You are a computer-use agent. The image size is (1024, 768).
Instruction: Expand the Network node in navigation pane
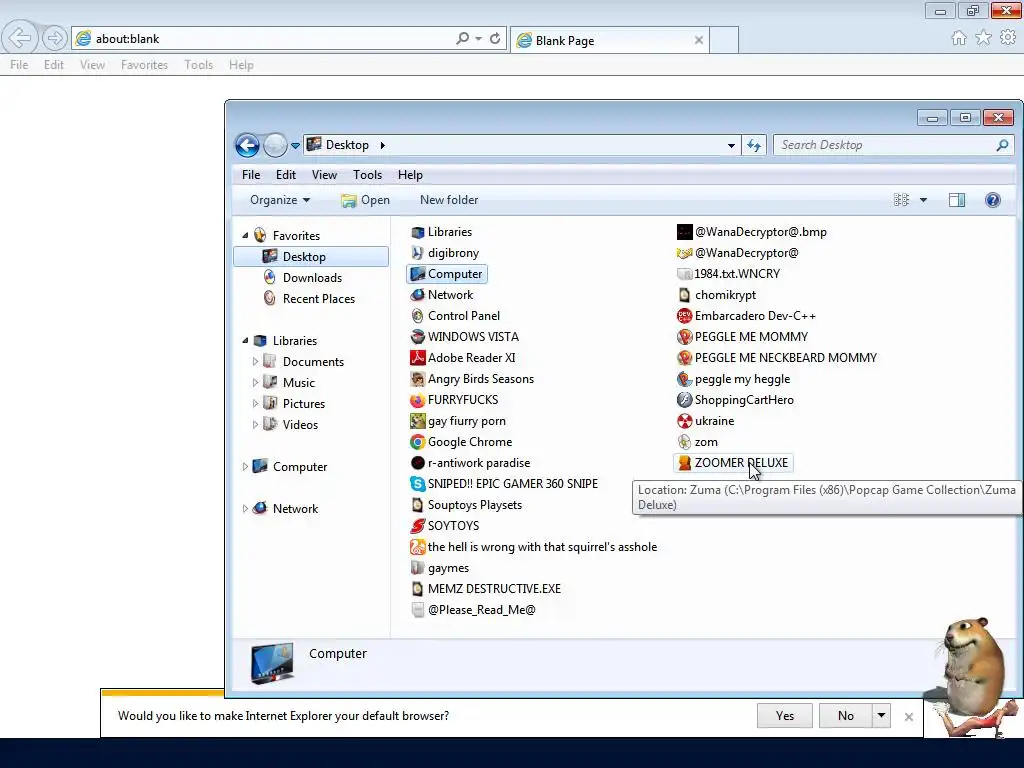coord(246,508)
